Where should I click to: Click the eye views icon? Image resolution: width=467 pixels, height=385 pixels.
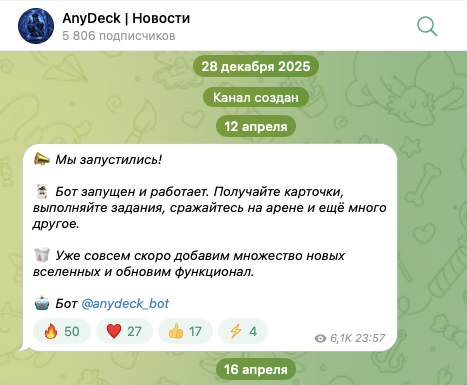(320, 338)
